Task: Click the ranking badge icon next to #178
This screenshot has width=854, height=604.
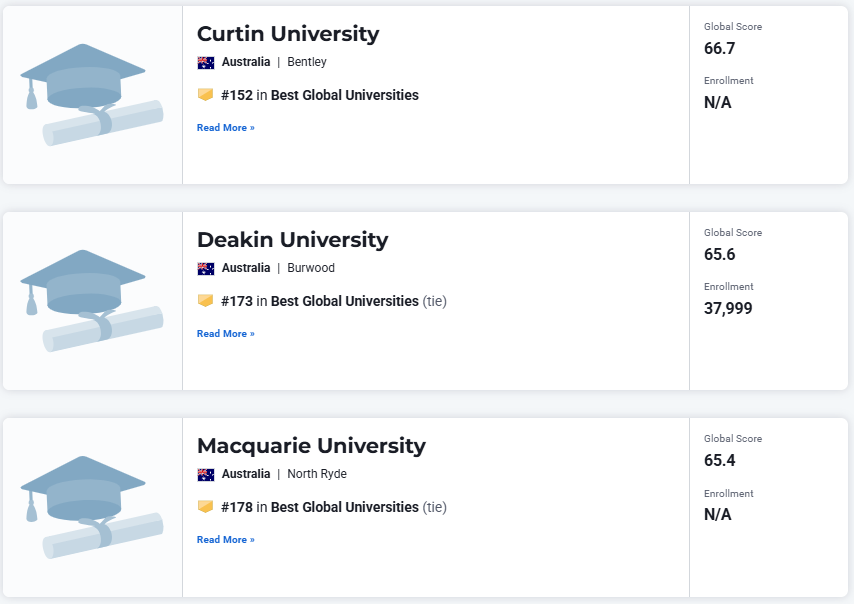Action: coord(206,507)
